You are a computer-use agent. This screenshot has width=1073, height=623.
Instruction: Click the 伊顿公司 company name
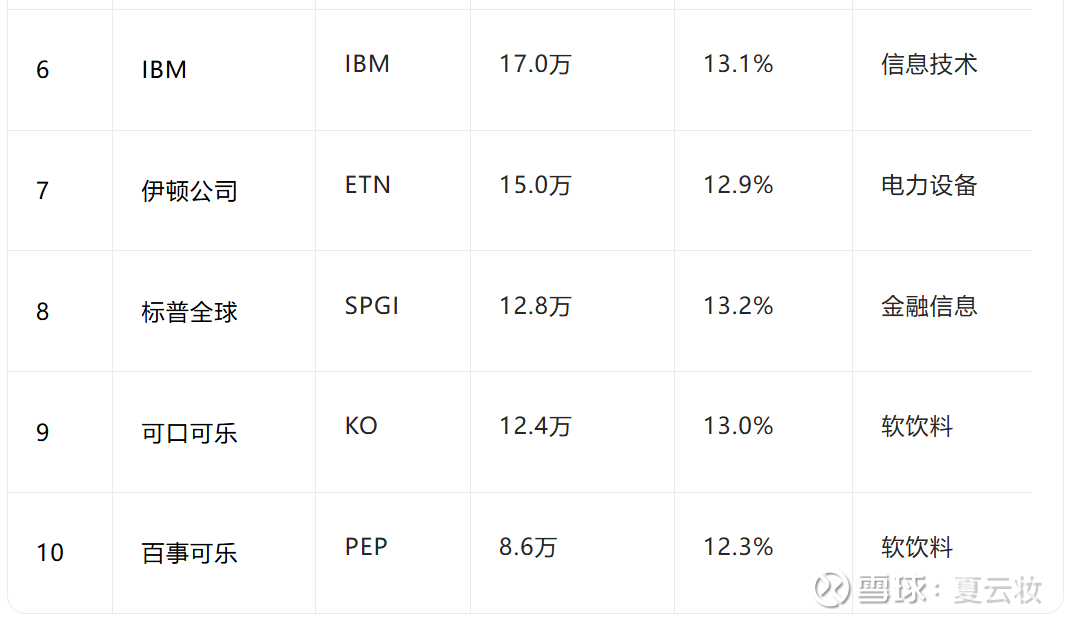(x=189, y=191)
